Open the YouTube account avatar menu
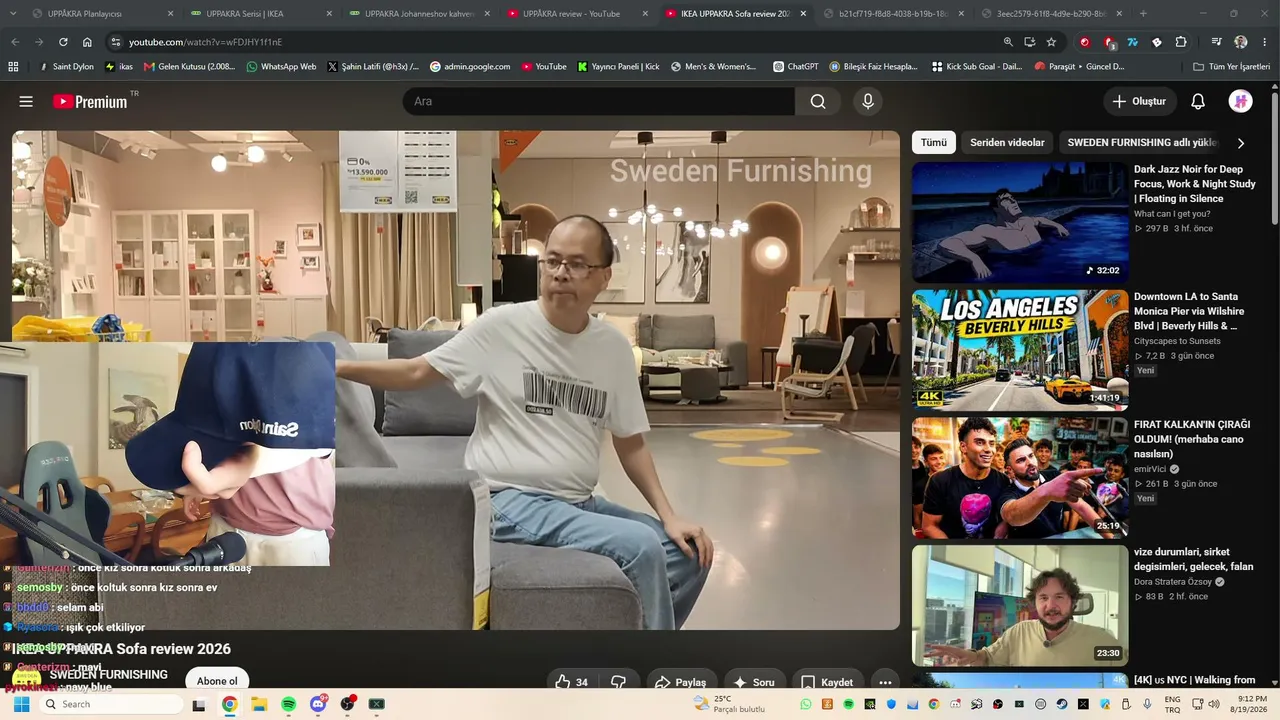This screenshot has width=1280, height=720. point(1241,101)
